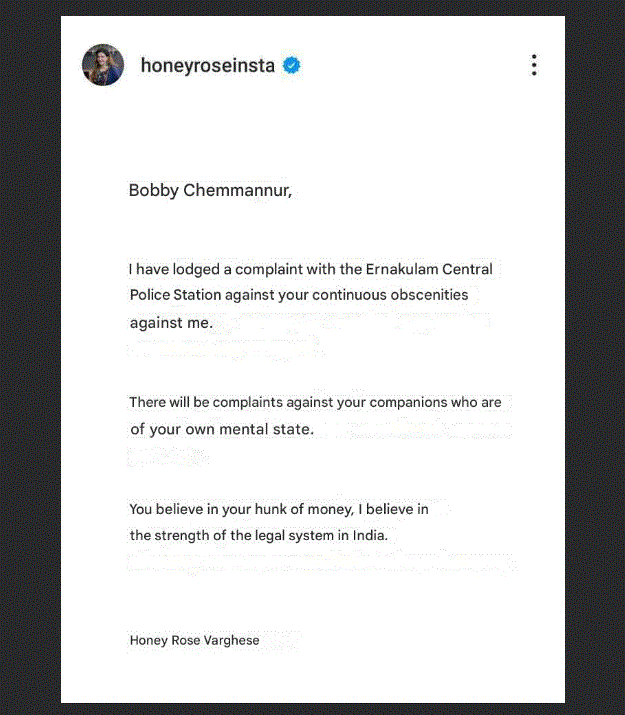Click the word "continuous" in the post
The image size is (625, 715).
point(350,295)
